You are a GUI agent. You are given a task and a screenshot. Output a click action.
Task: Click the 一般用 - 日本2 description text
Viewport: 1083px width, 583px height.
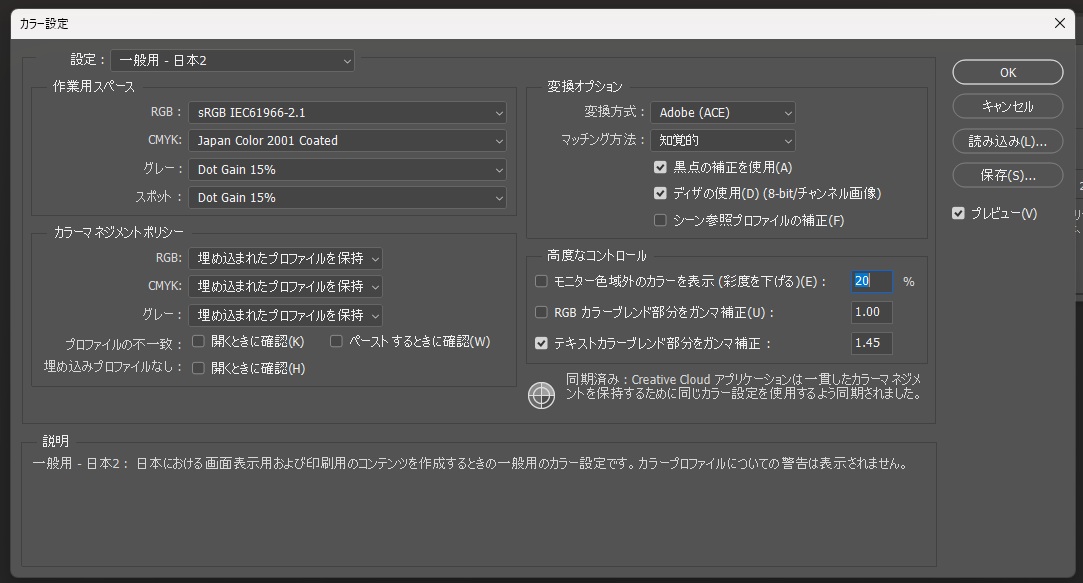click(x=470, y=464)
